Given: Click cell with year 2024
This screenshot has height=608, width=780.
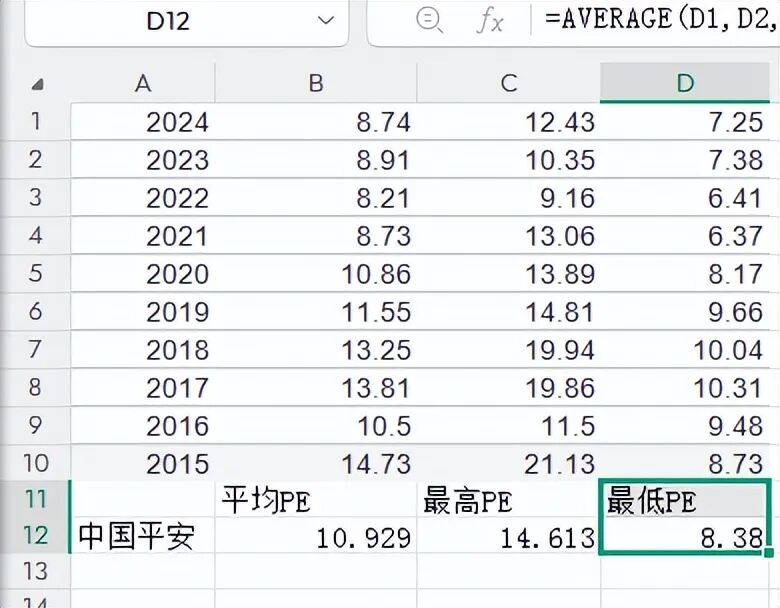Looking at the screenshot, I should click(x=143, y=122).
